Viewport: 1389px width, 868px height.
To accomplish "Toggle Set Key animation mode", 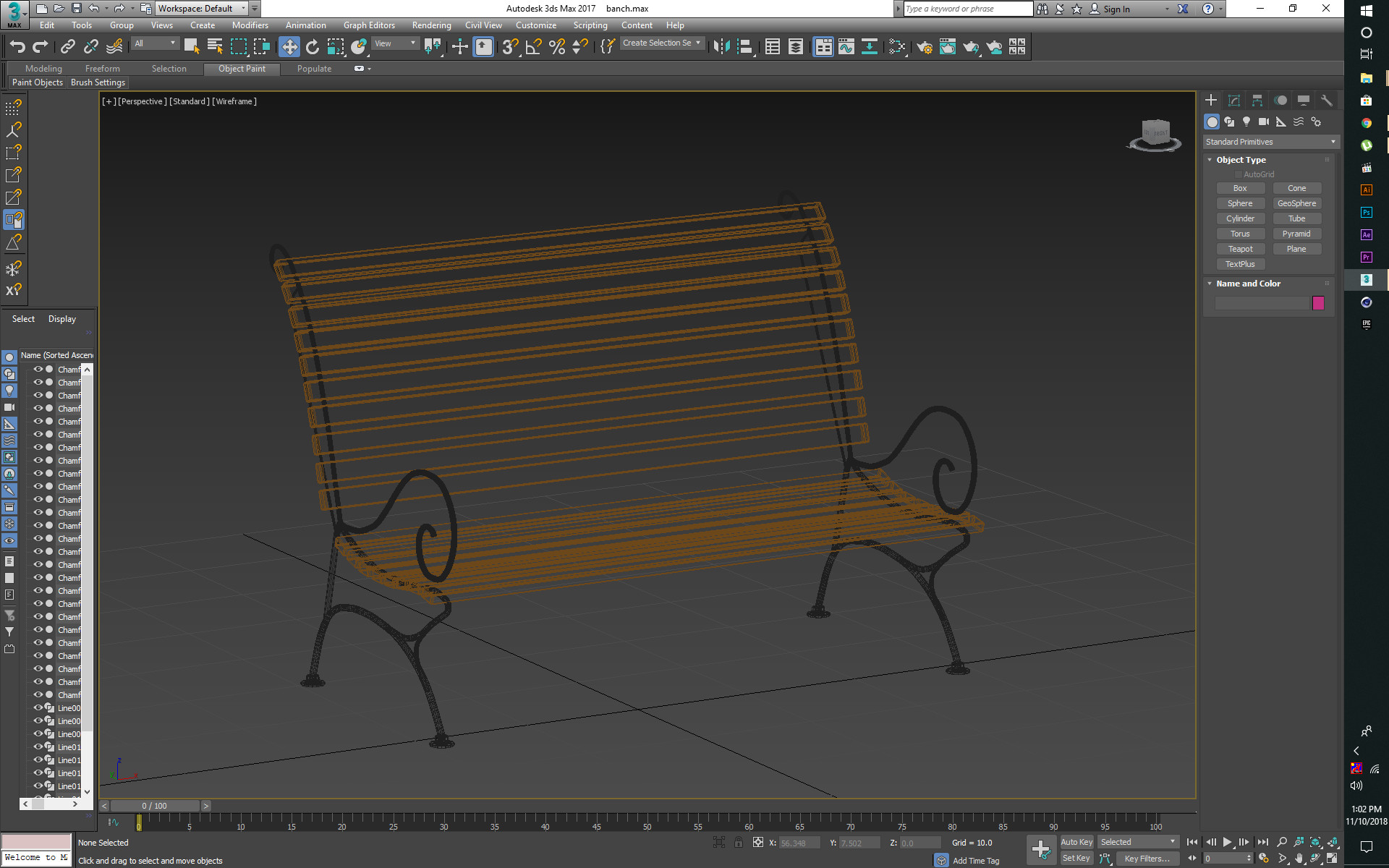I will point(1076,859).
